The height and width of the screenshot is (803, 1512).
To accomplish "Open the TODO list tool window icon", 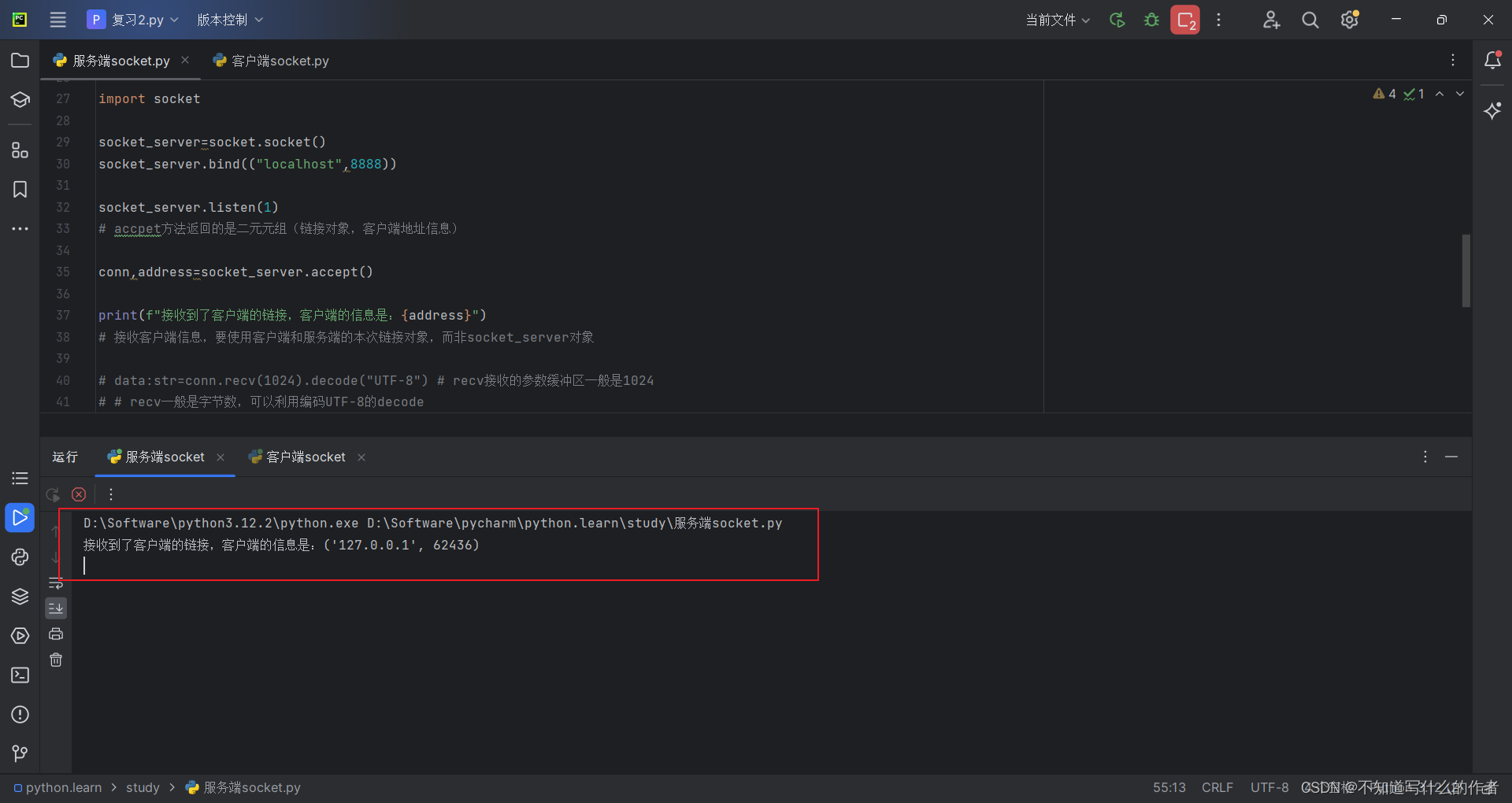I will point(20,478).
